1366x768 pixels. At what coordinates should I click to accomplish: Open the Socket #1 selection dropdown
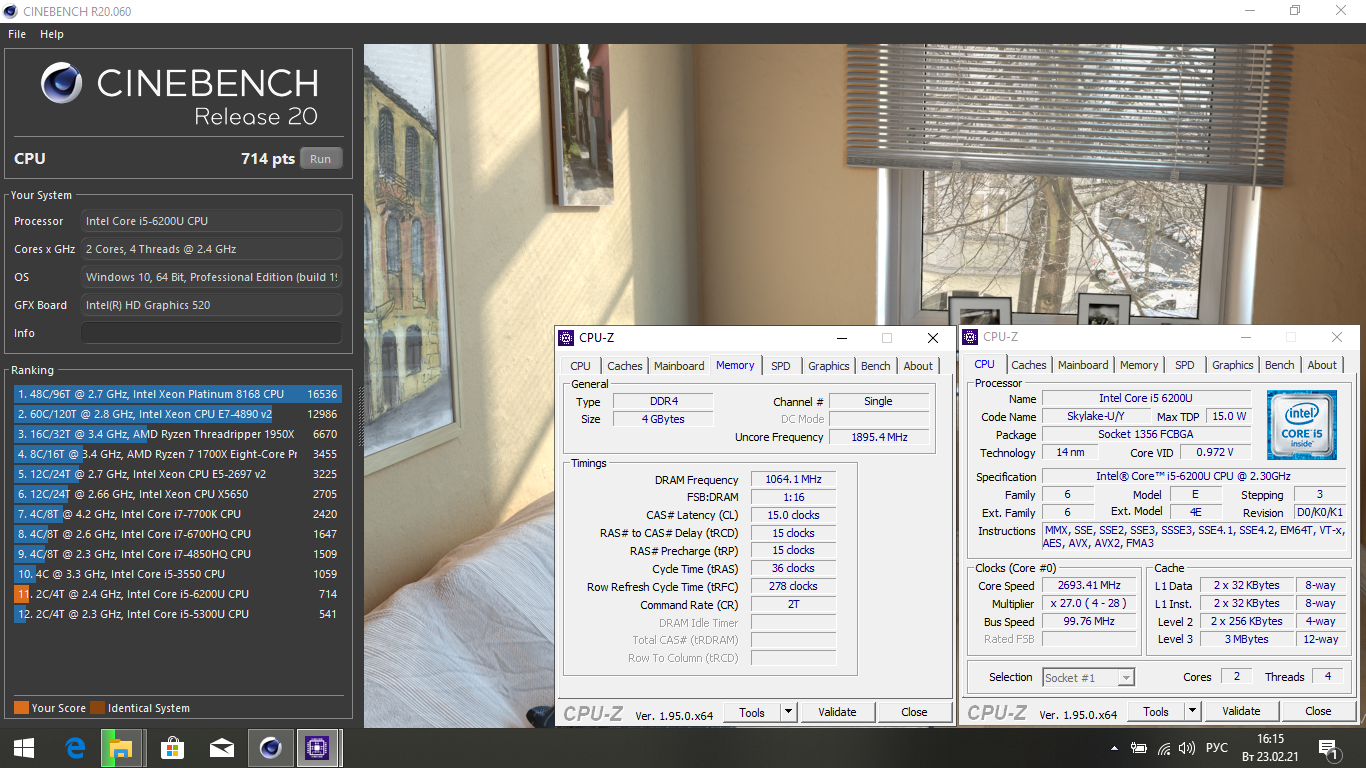pos(1088,677)
